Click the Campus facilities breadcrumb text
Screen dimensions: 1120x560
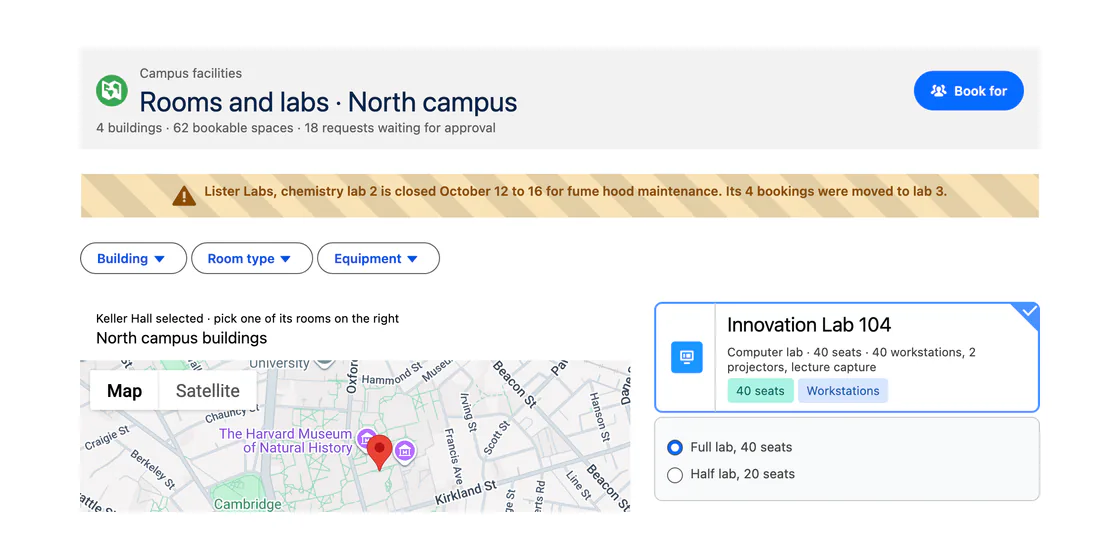point(191,73)
